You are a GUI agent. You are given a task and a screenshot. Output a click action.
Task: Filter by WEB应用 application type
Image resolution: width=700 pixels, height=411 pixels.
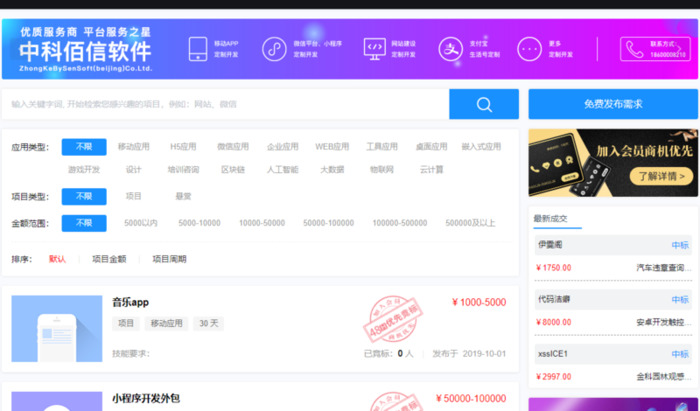[x=332, y=147]
